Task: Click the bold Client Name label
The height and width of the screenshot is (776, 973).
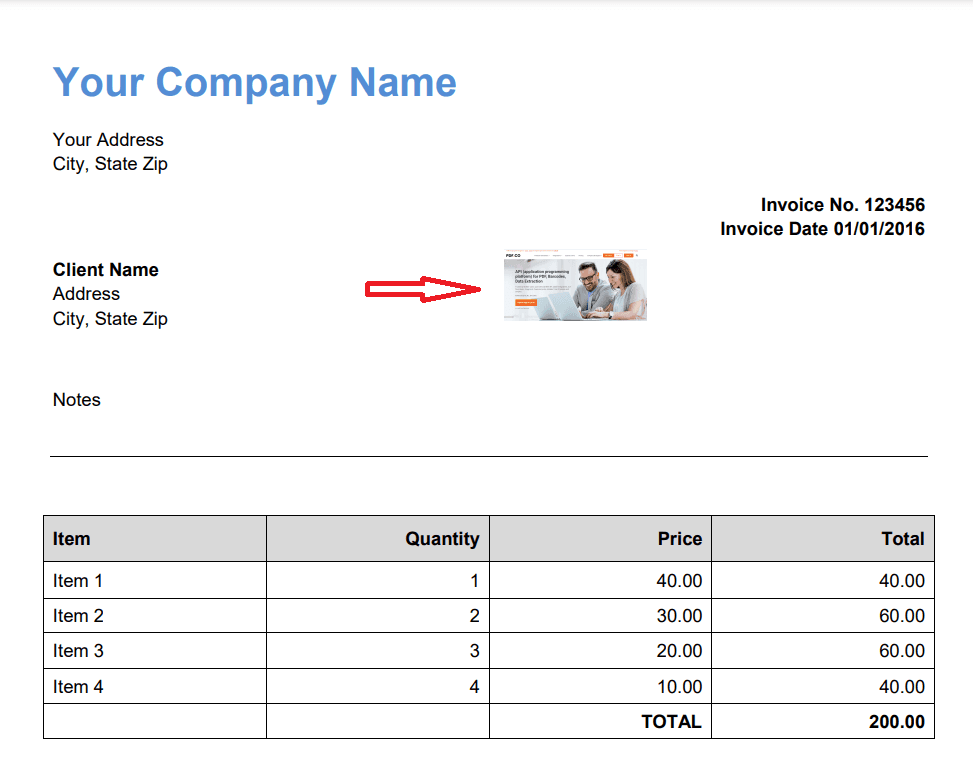Action: [105, 270]
